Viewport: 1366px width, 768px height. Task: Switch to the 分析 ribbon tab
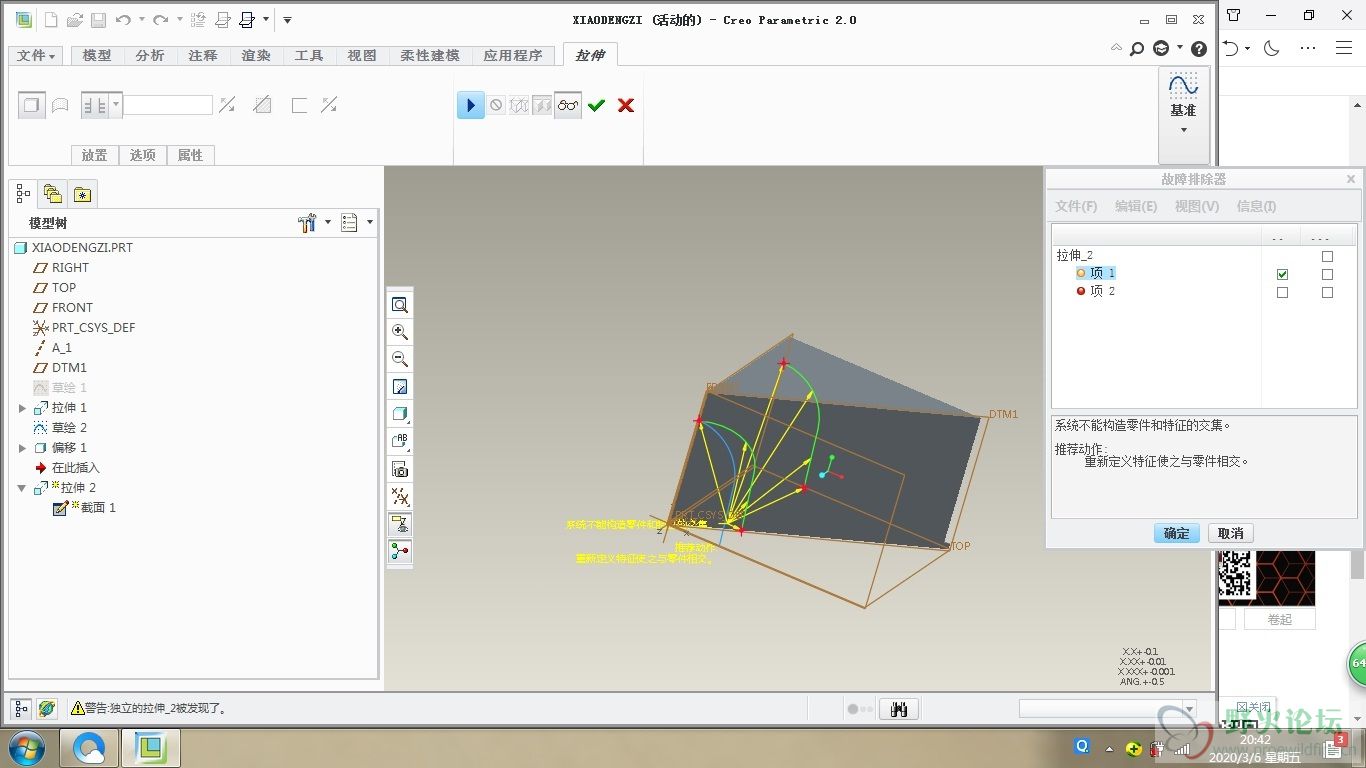click(150, 56)
